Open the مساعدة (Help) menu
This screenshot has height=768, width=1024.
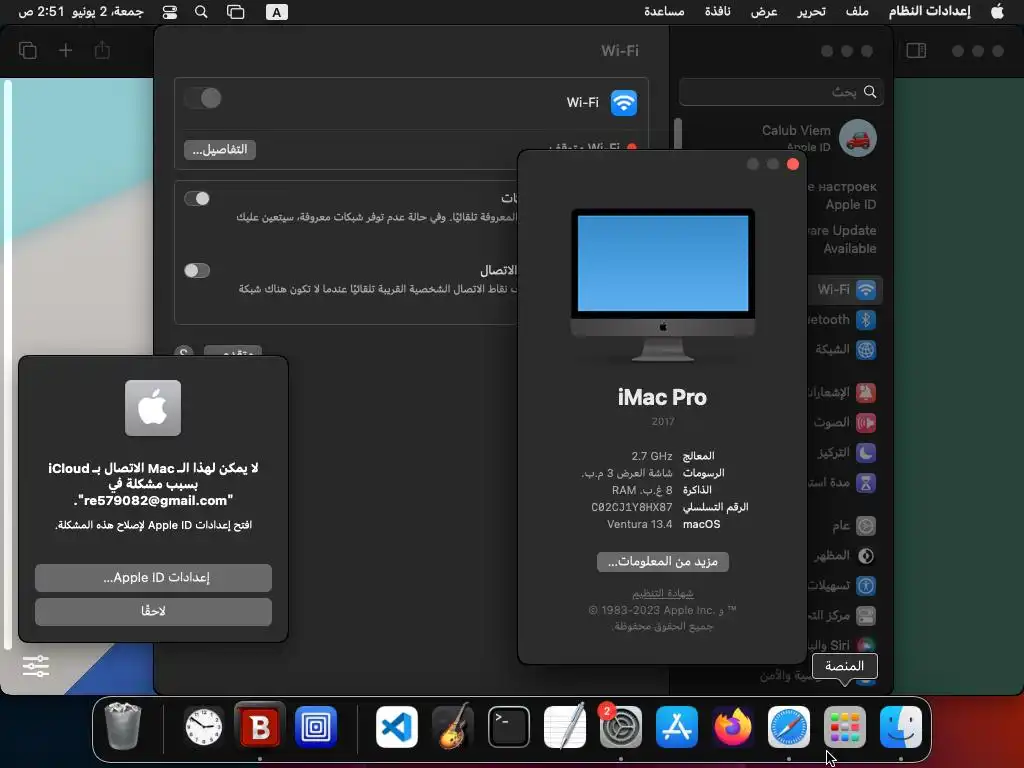[664, 11]
